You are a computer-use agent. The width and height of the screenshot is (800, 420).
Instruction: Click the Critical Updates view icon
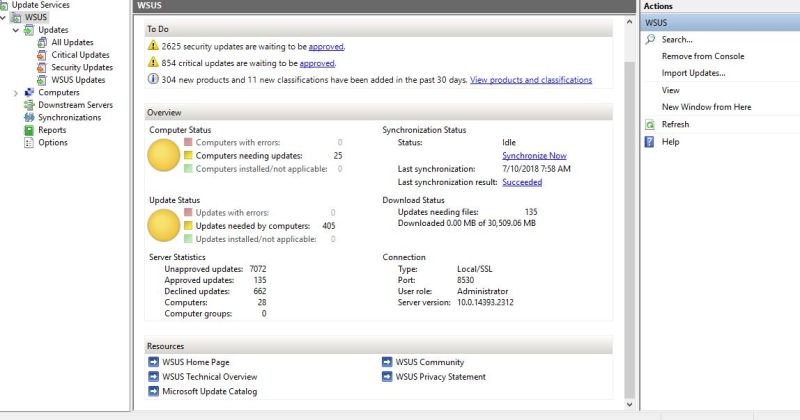[x=42, y=55]
